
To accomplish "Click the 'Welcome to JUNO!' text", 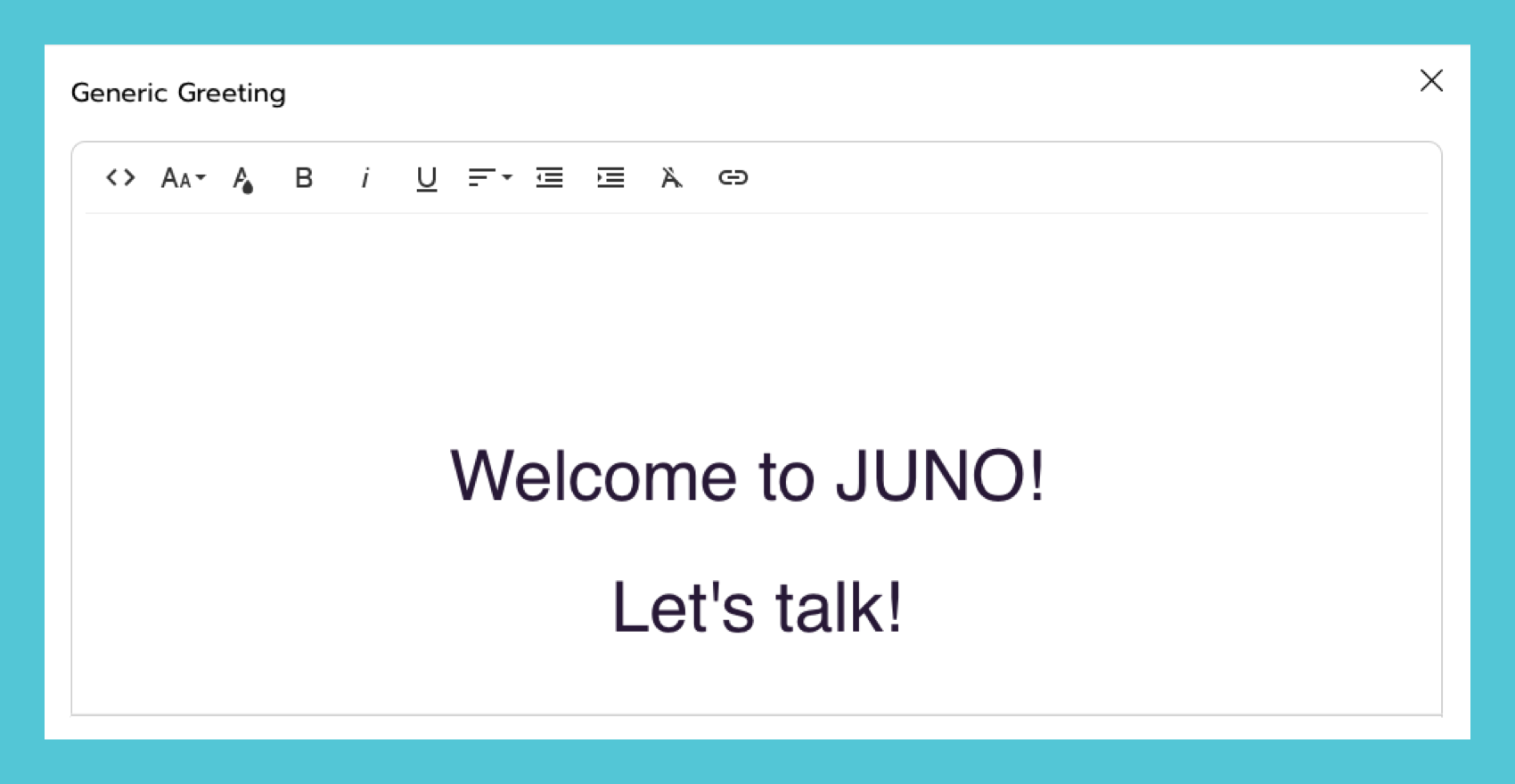I will coord(748,476).
